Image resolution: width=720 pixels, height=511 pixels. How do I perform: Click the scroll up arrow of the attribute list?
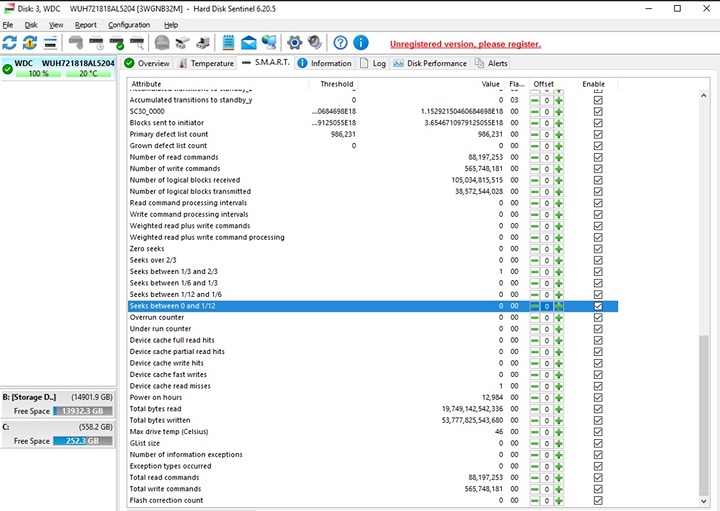(x=704, y=95)
